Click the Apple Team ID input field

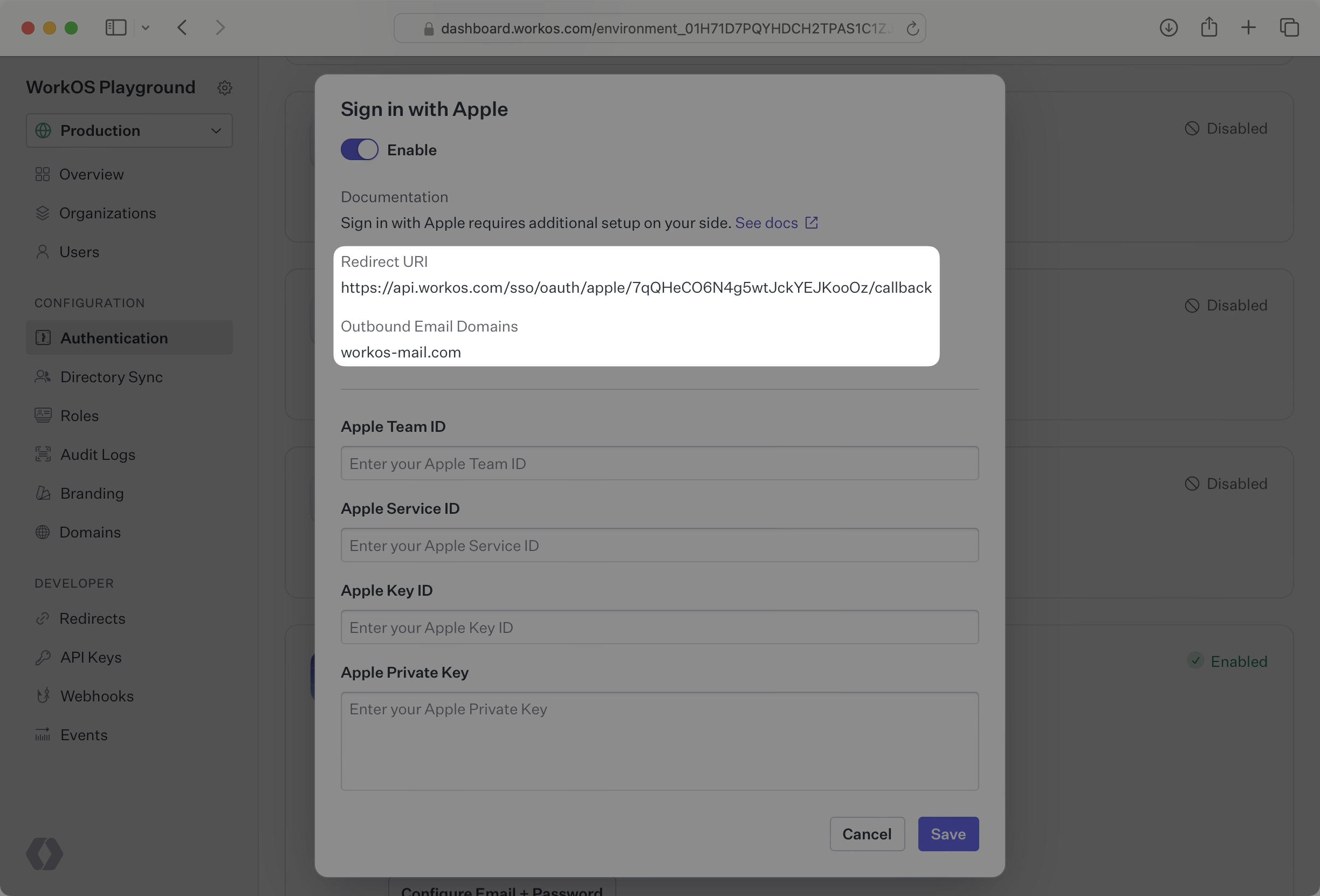(659, 463)
